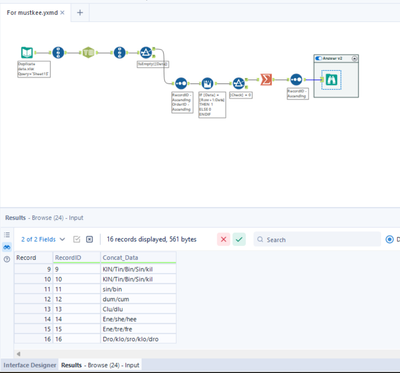Select the blue tool right after Input Data
400x373 pixels.
point(58,53)
